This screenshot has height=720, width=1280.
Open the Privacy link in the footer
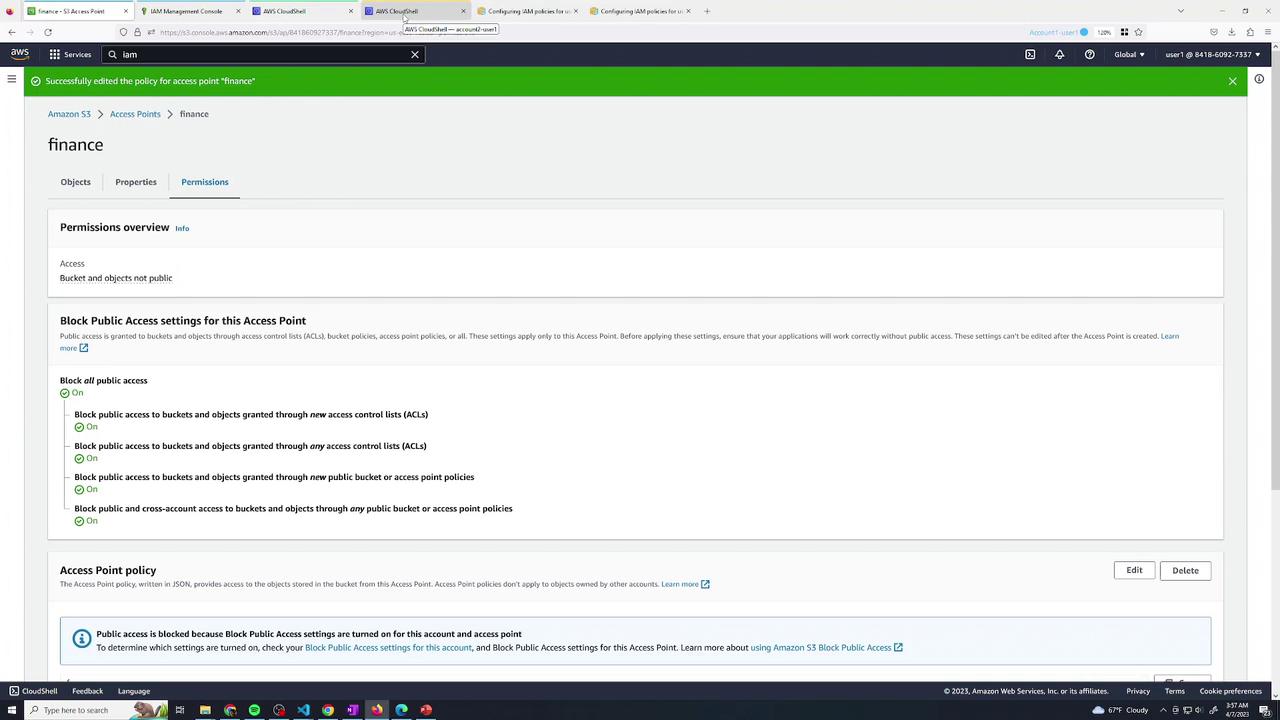[x=1138, y=691]
